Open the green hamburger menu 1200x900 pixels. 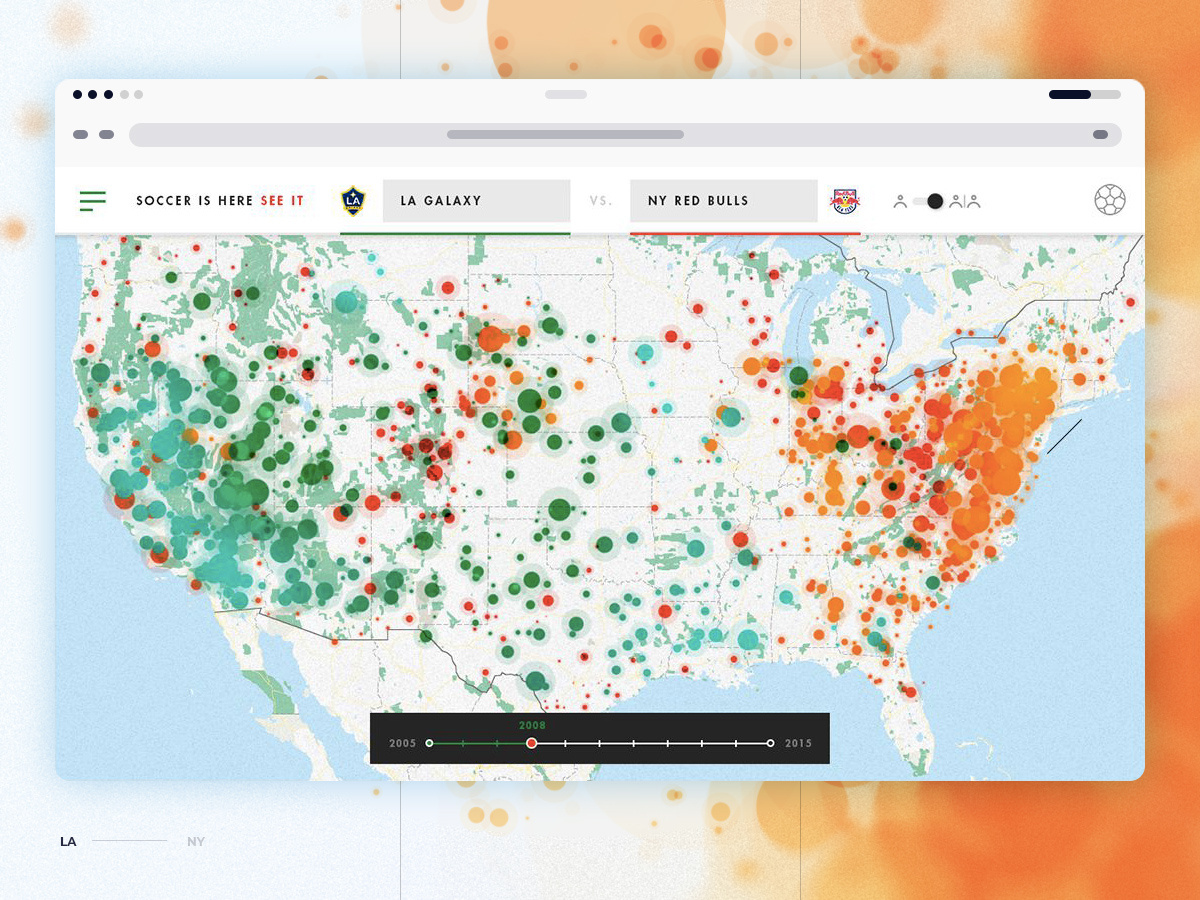click(92, 201)
